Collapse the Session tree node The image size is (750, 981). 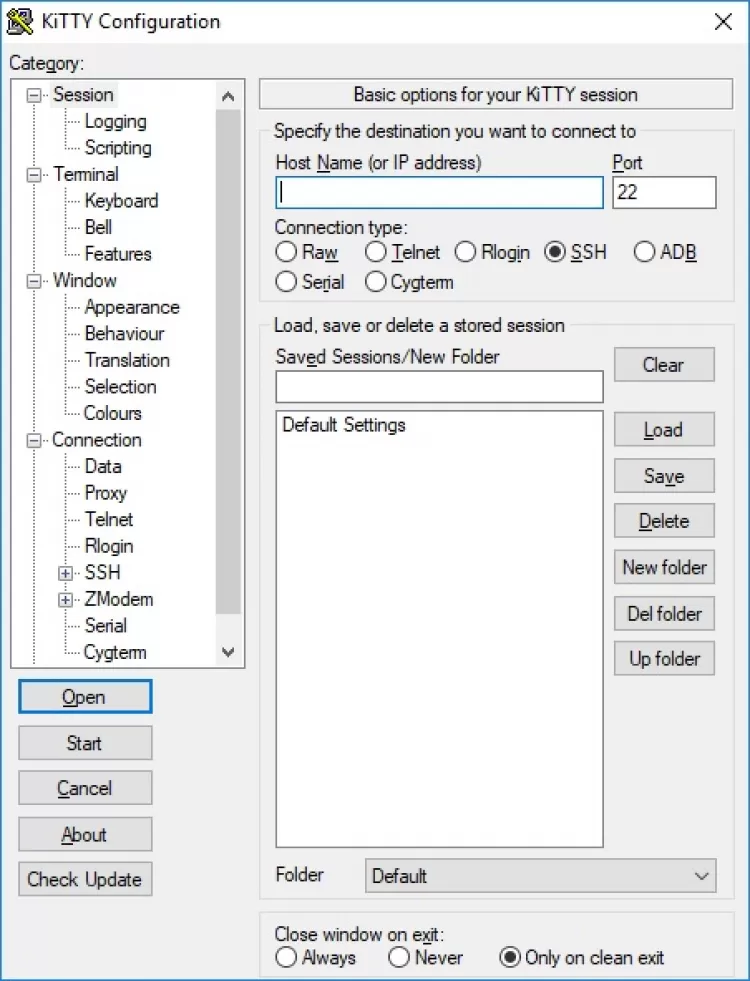pos(34,95)
